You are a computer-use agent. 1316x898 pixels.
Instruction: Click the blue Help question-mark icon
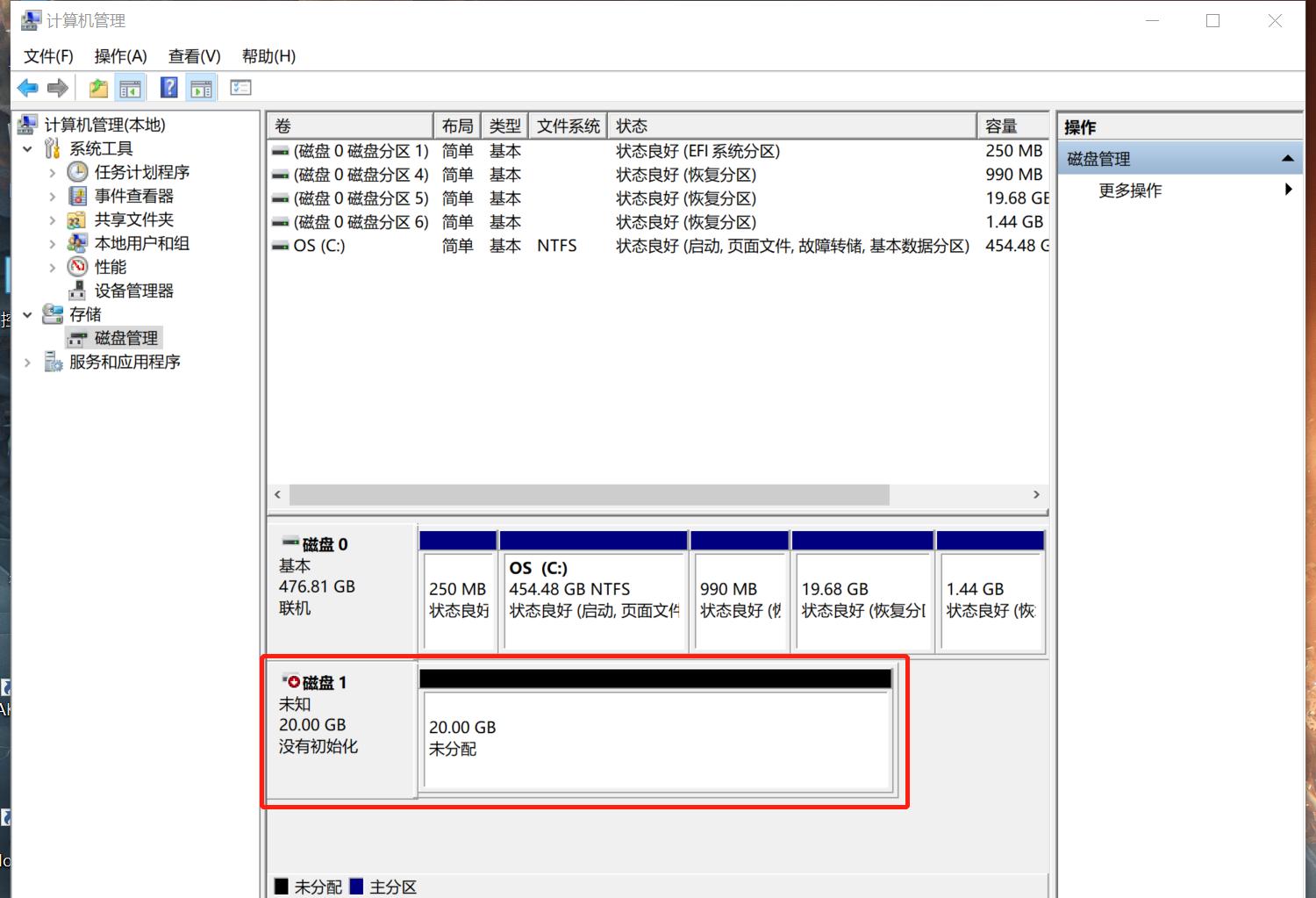coord(169,88)
